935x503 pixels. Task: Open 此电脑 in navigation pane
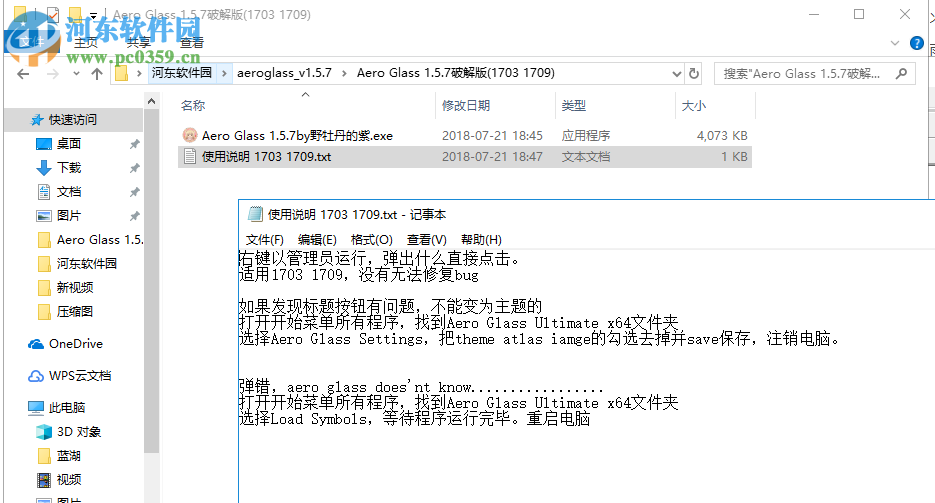67,408
